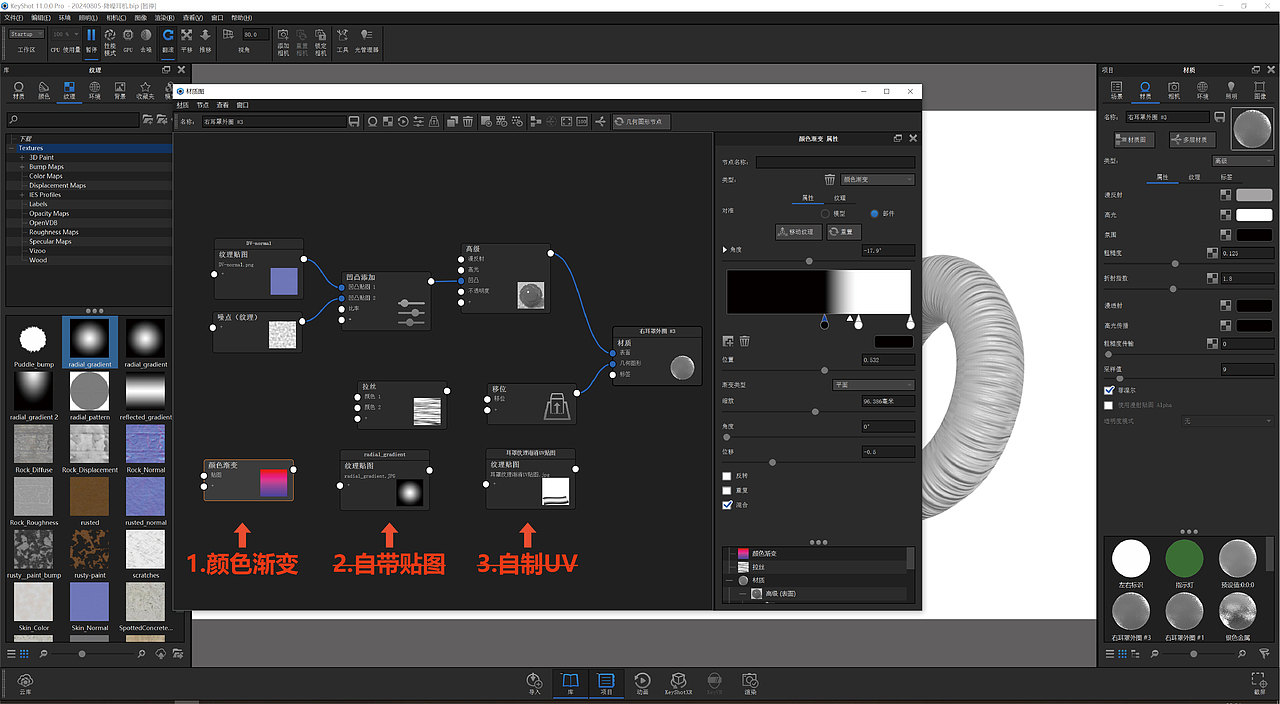The height and width of the screenshot is (704, 1280).
Task: Select the 部件 radio button
Action: [874, 213]
